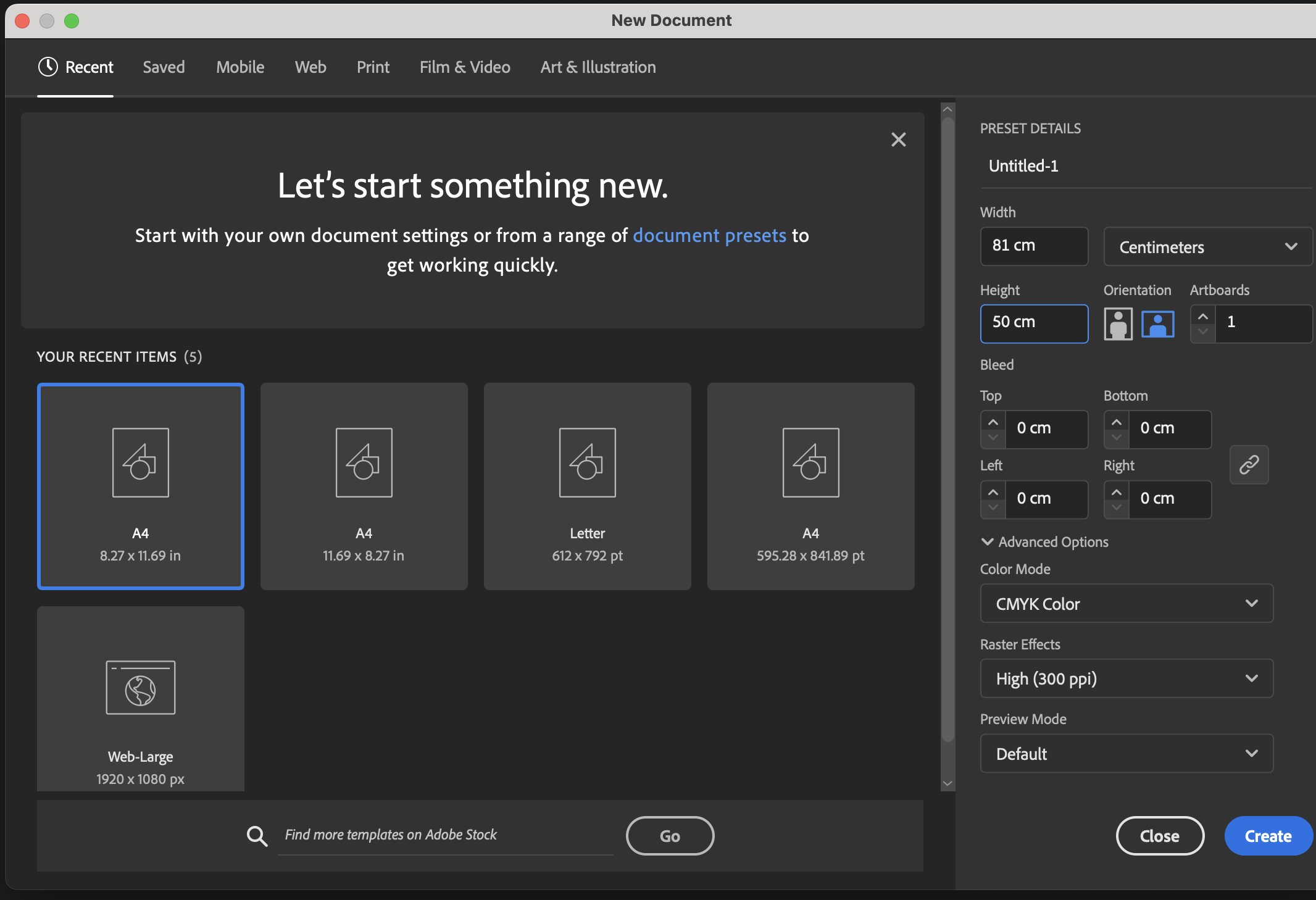
Task: Follow the document presets link
Action: tap(709, 235)
